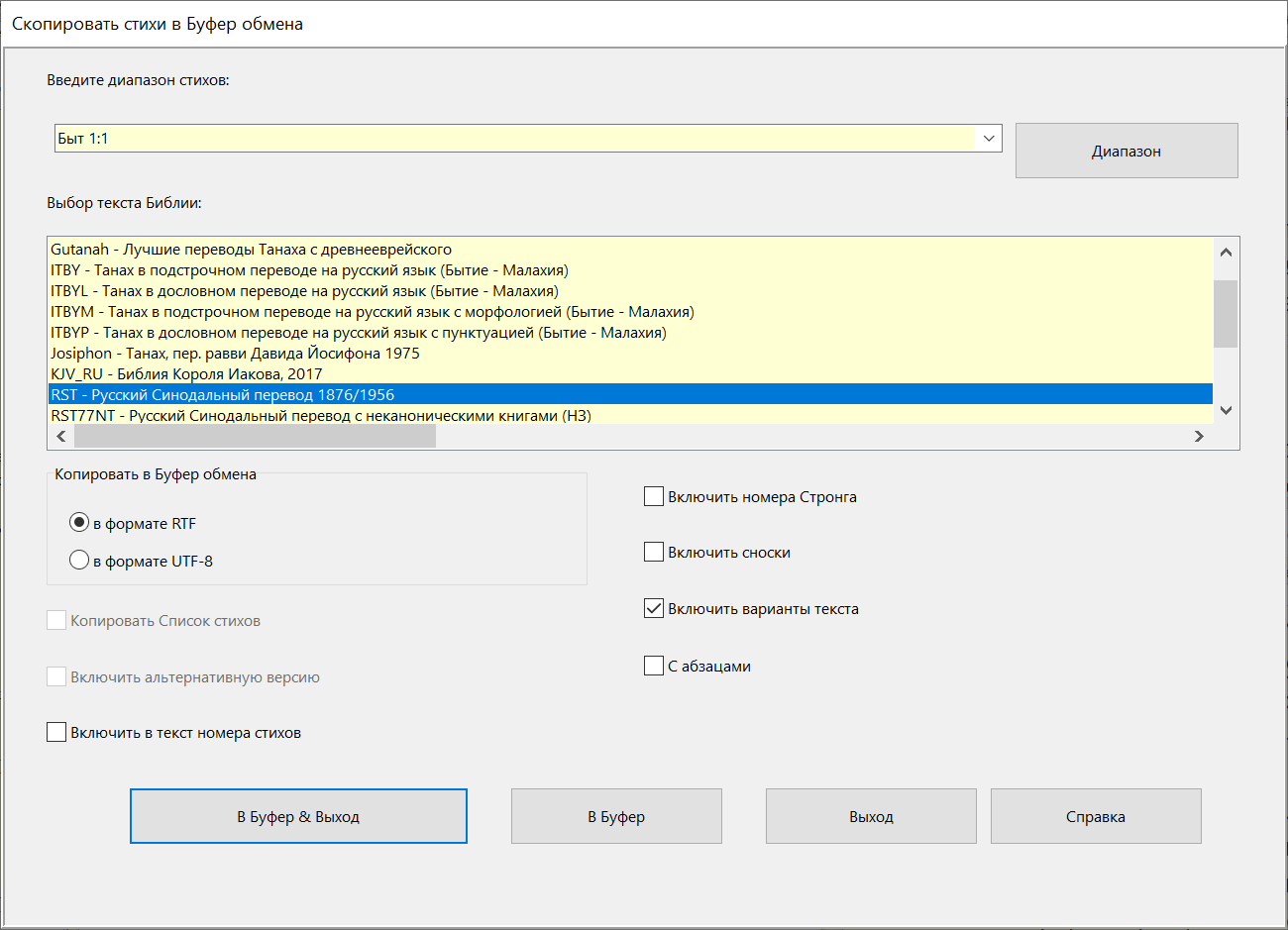Screen dimensions: 1288x930
Task: Uncheck "Включить варианты текста" checkbox
Action: pos(654,608)
